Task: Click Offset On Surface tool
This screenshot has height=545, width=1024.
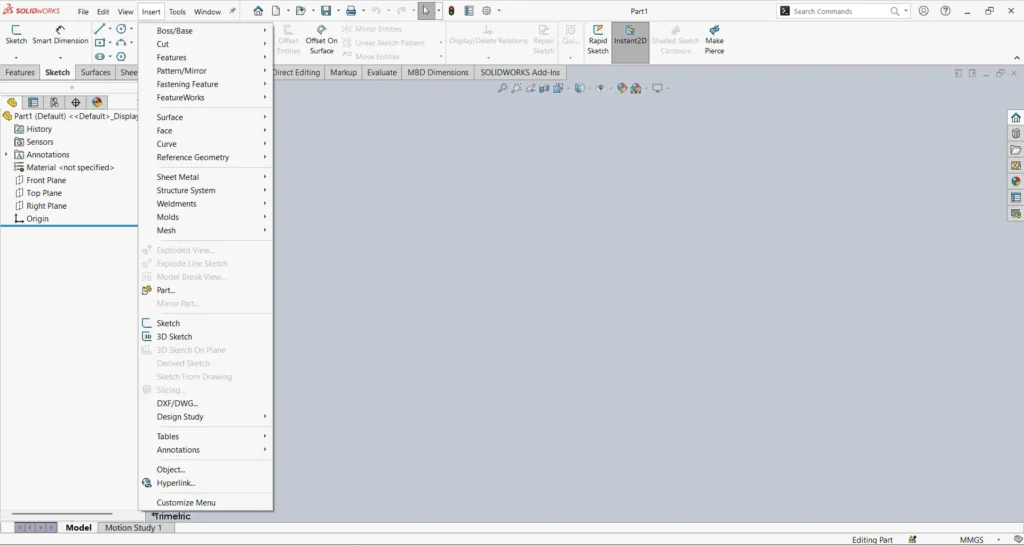Action: (x=321, y=40)
